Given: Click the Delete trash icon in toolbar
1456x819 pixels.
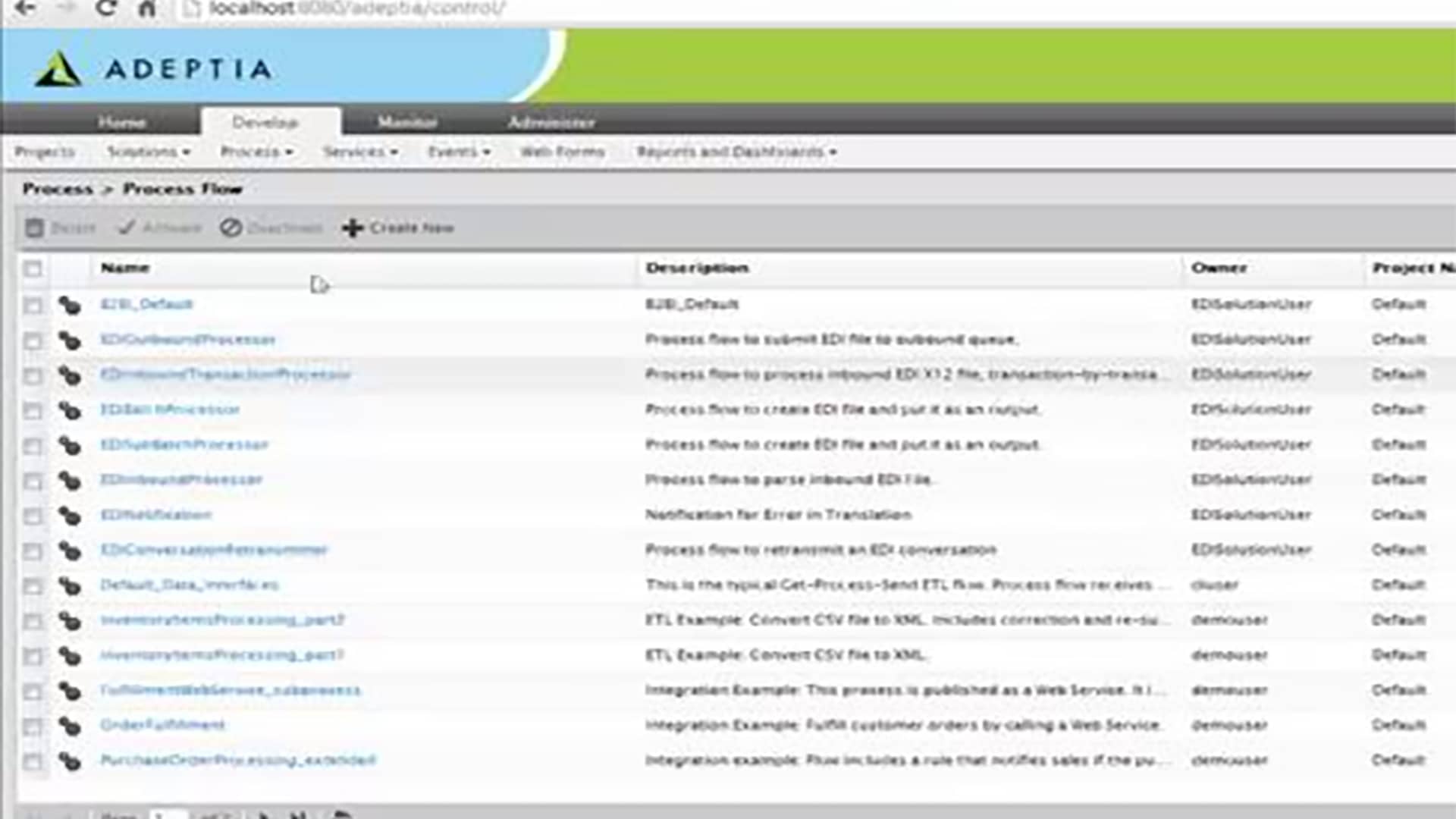Looking at the screenshot, I should (x=34, y=228).
